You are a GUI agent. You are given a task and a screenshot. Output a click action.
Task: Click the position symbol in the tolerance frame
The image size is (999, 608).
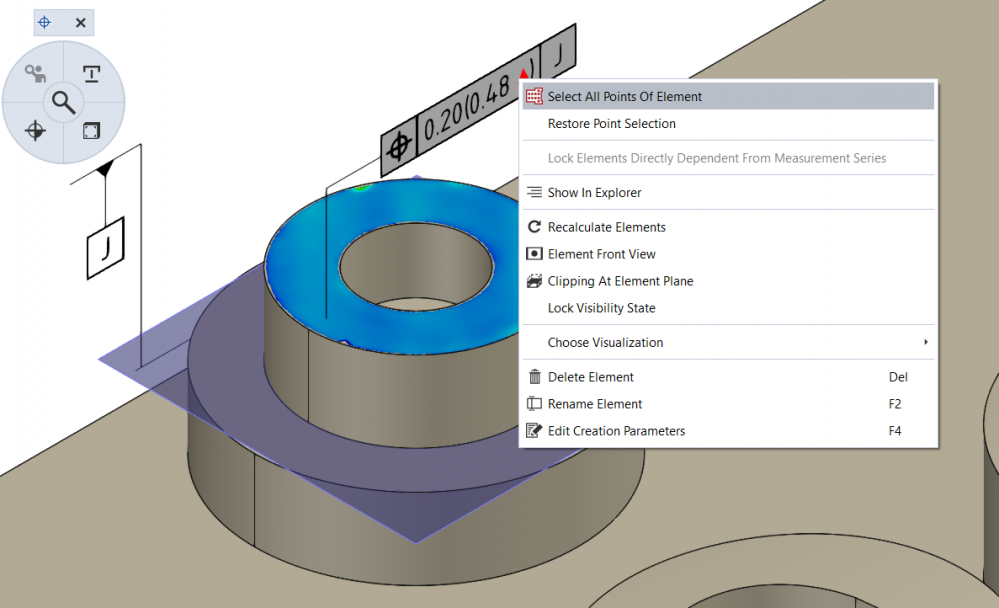(x=398, y=148)
